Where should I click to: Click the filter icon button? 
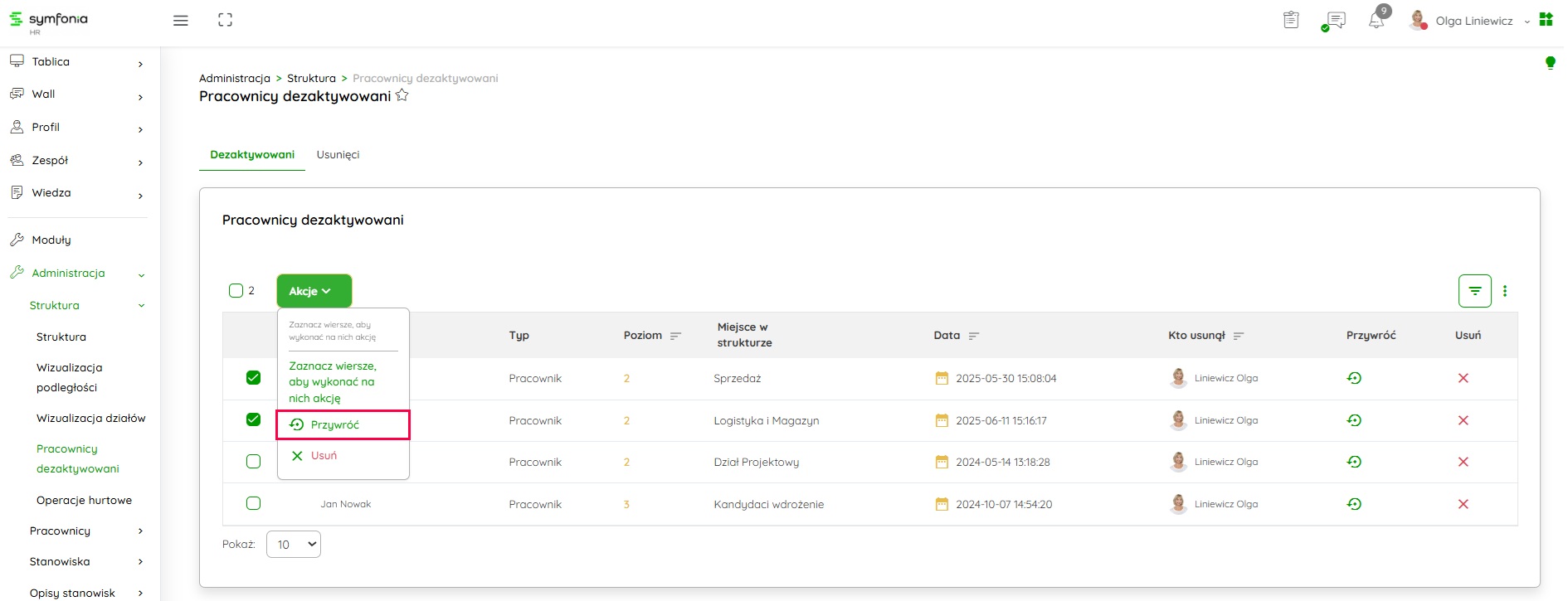[1474, 291]
